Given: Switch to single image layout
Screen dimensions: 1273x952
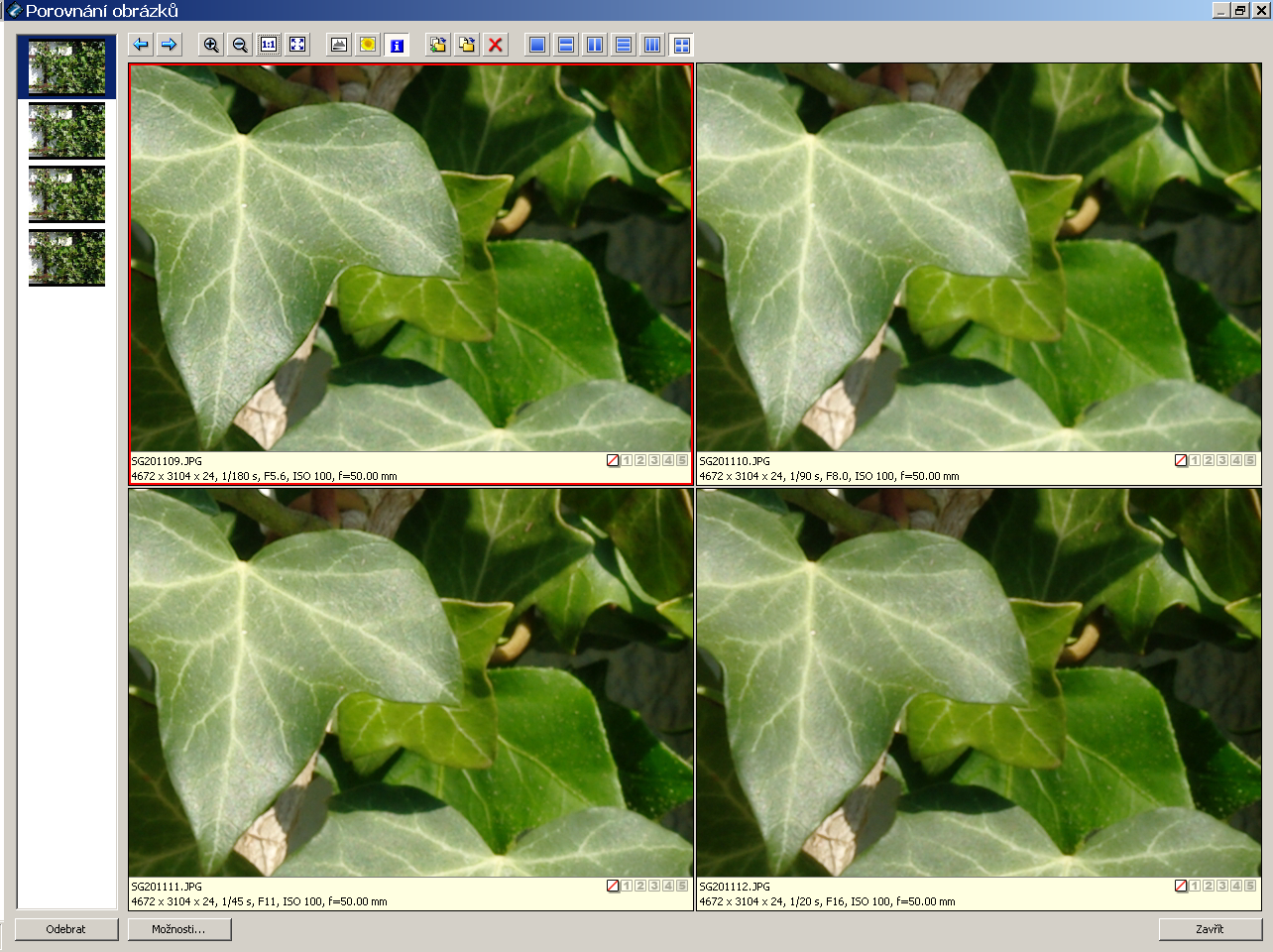Looking at the screenshot, I should (x=537, y=45).
